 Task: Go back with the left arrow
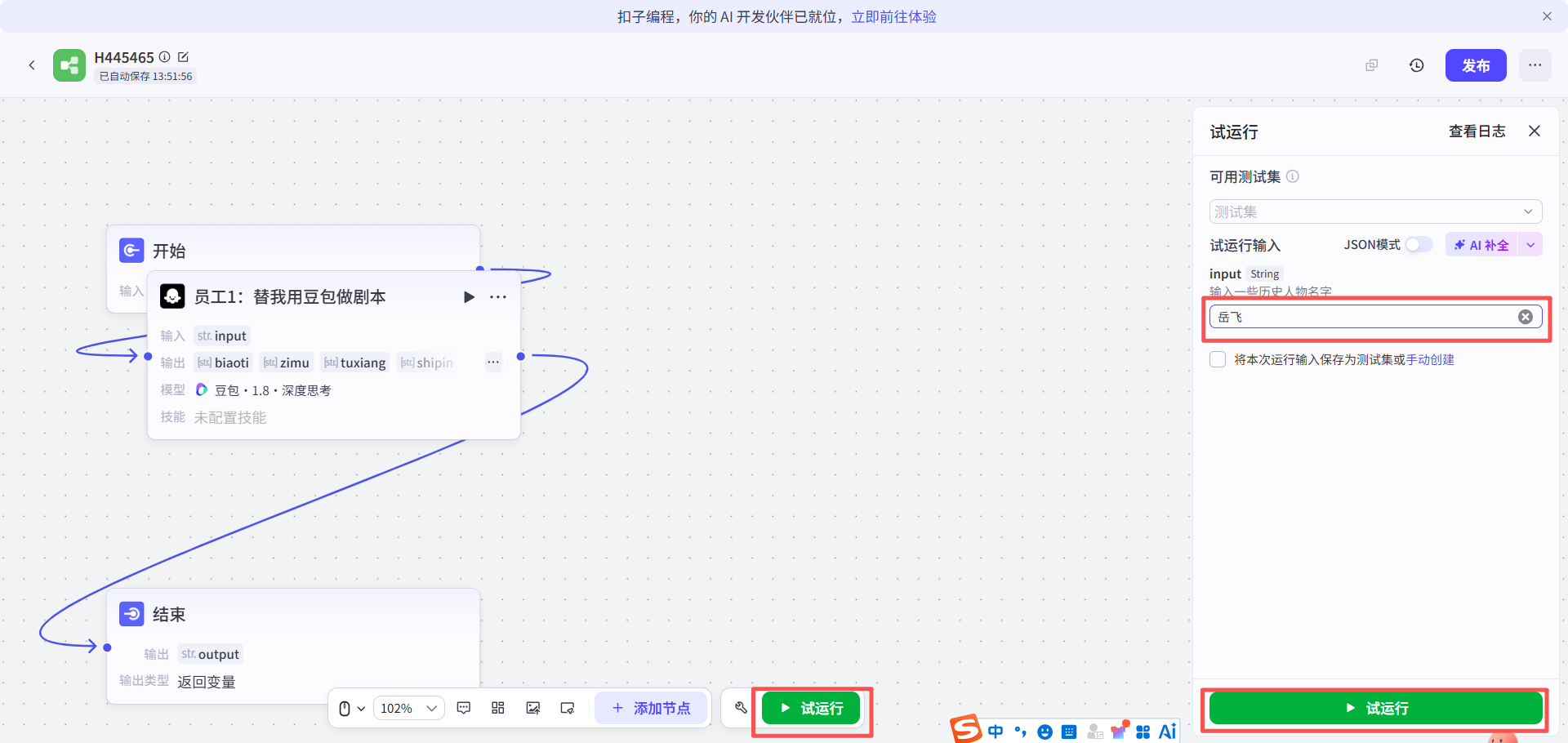click(32, 65)
